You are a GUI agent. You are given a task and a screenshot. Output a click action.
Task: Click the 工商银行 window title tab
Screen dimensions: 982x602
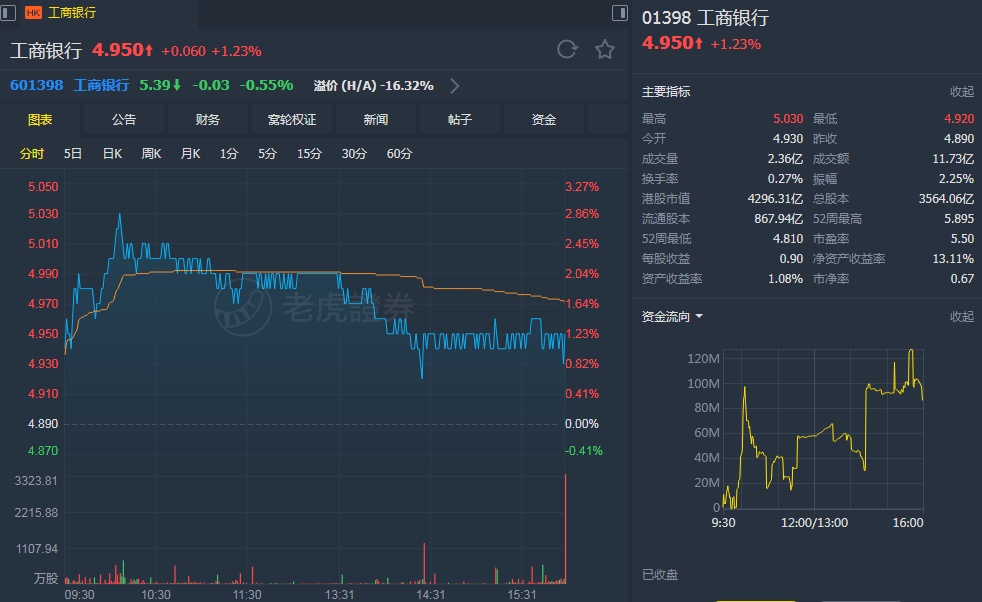coord(72,13)
